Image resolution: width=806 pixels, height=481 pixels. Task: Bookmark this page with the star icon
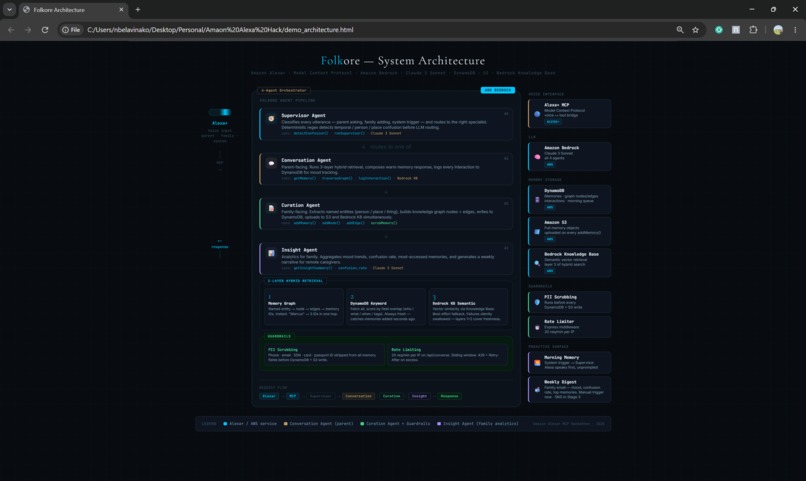click(x=695, y=30)
